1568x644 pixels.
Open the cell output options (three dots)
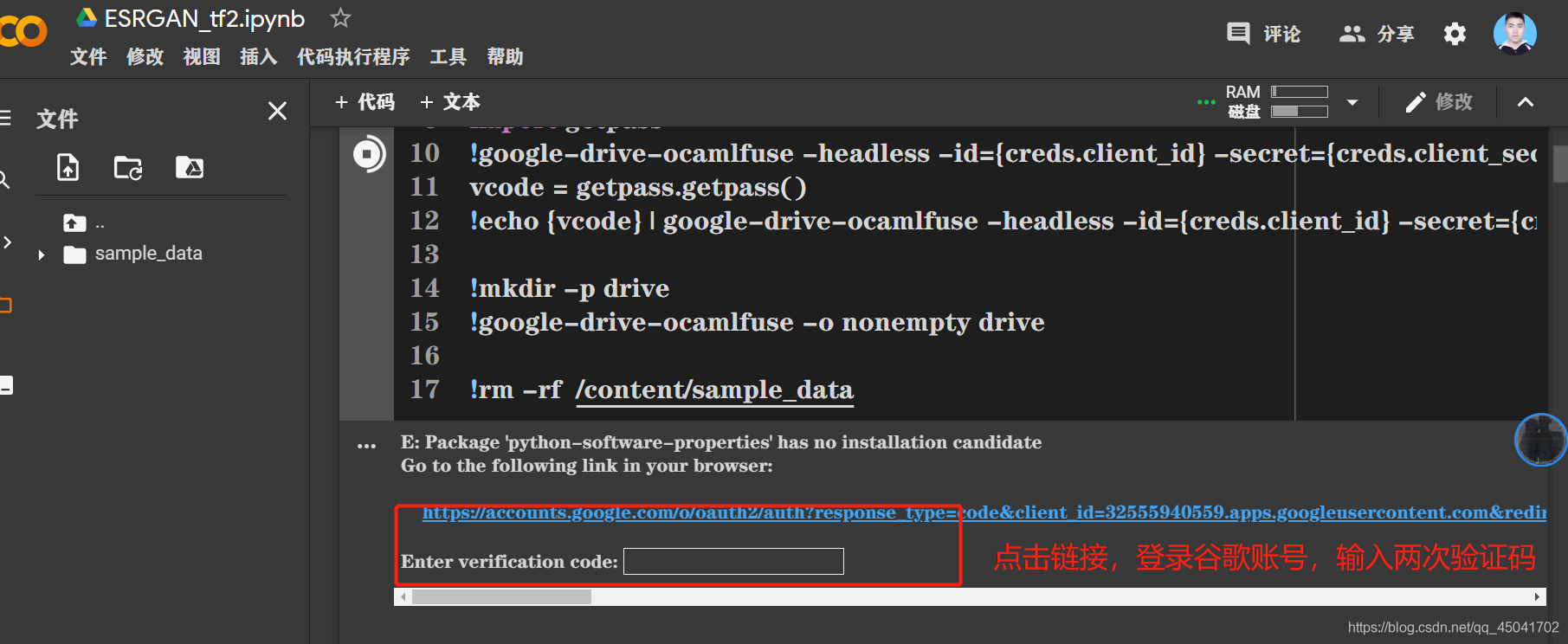[x=366, y=446]
